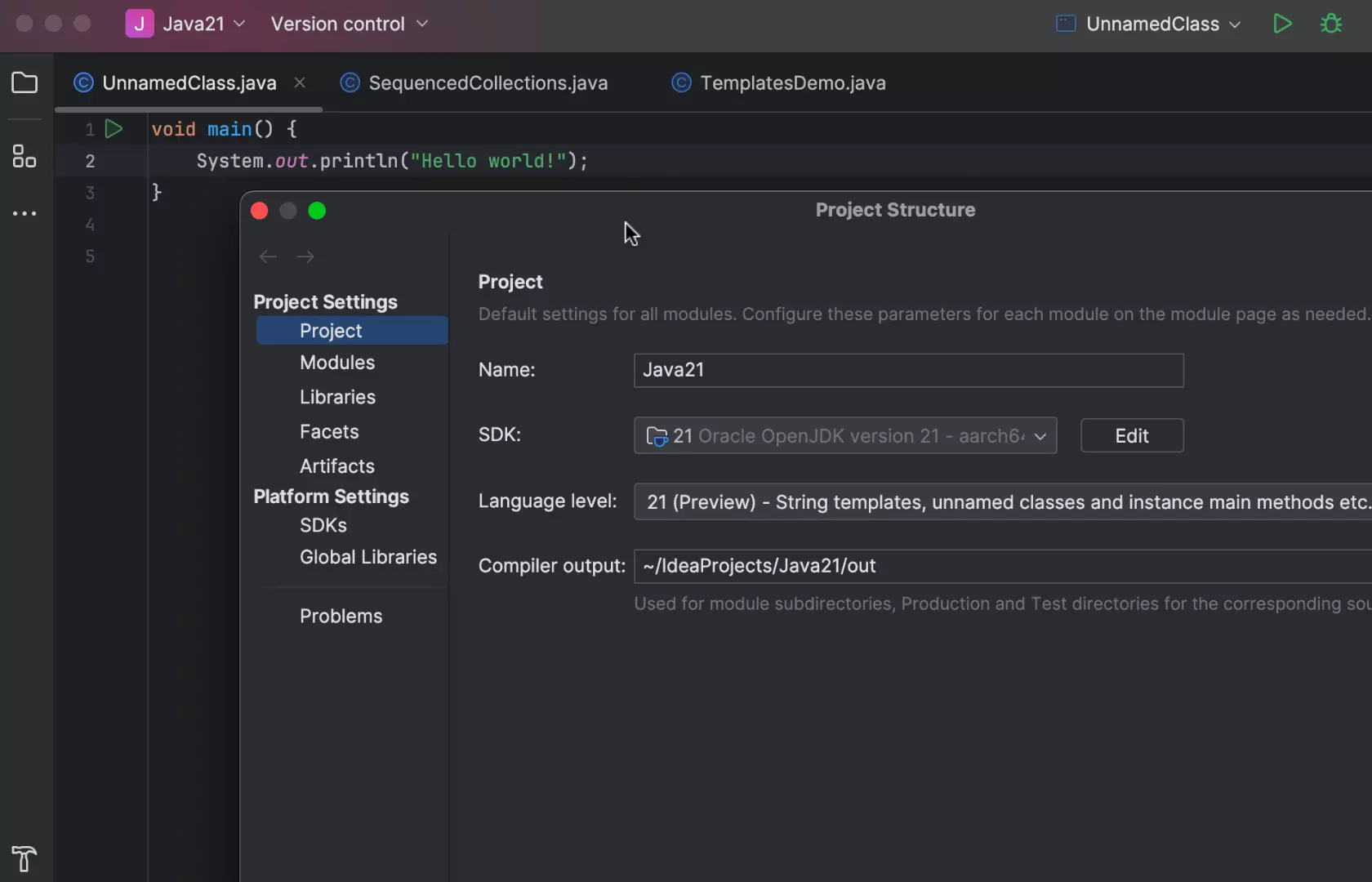Open the SDK selection dropdown
This screenshot has height=882, width=1372.
click(x=1040, y=435)
